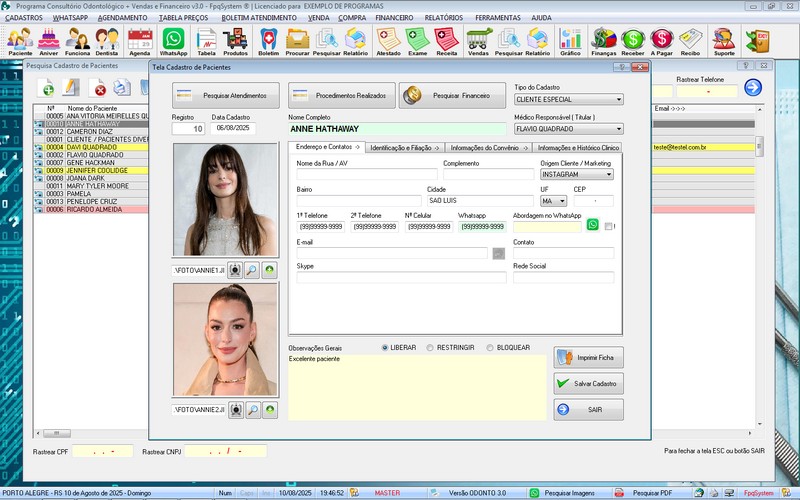Choose the BLOQUEAR radio option

(489, 348)
